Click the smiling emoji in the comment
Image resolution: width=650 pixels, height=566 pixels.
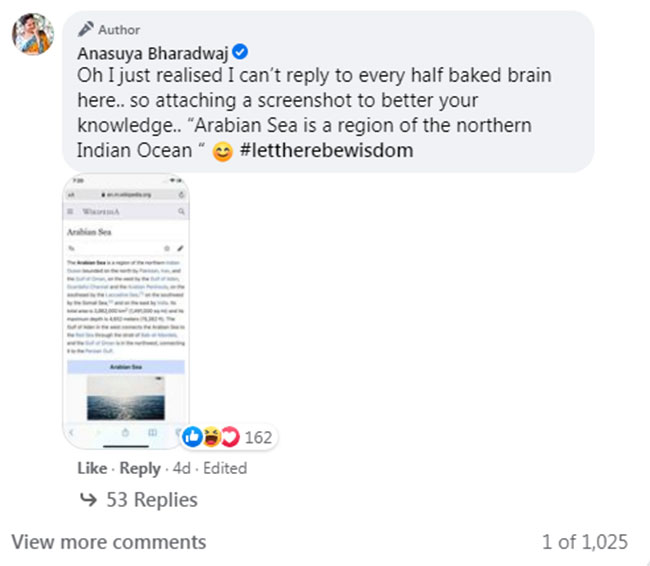coord(222,151)
